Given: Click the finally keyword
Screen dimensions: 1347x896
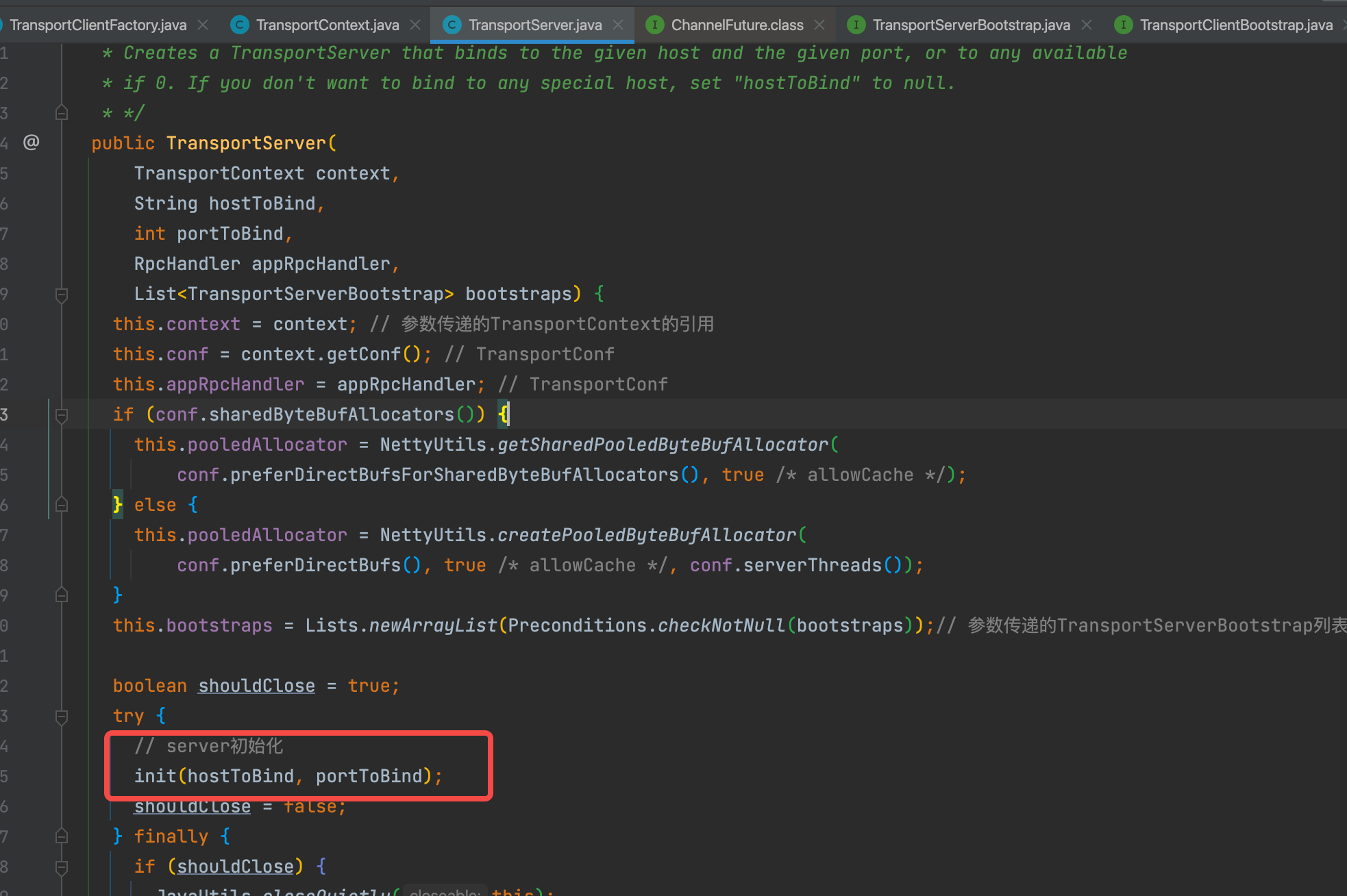Looking at the screenshot, I should [171, 836].
